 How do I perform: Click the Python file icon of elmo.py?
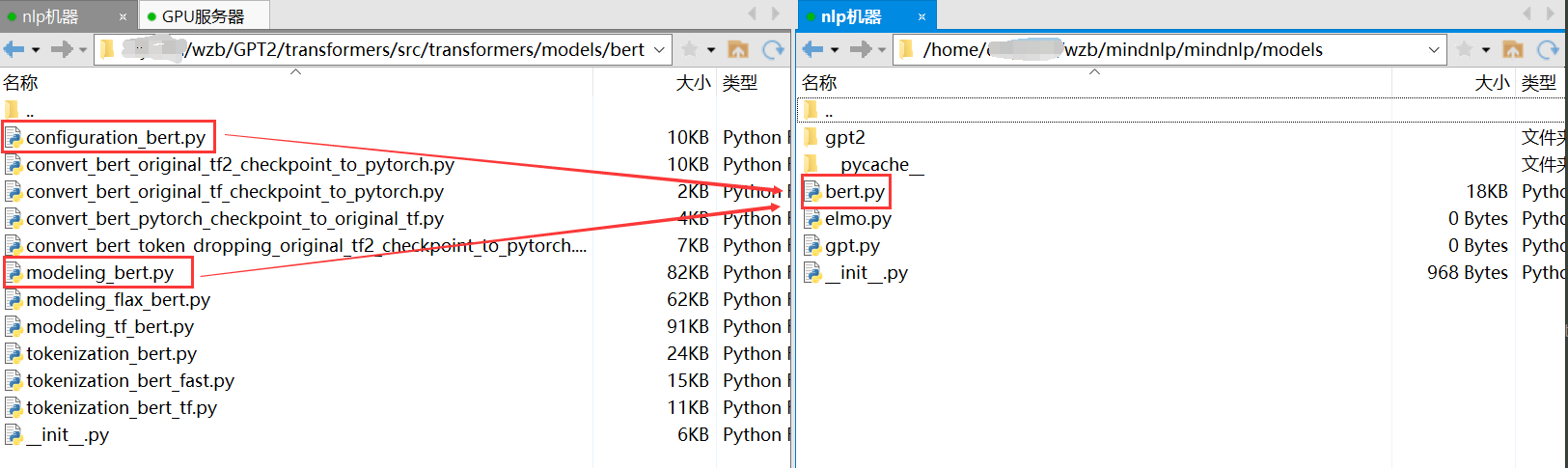tap(812, 219)
